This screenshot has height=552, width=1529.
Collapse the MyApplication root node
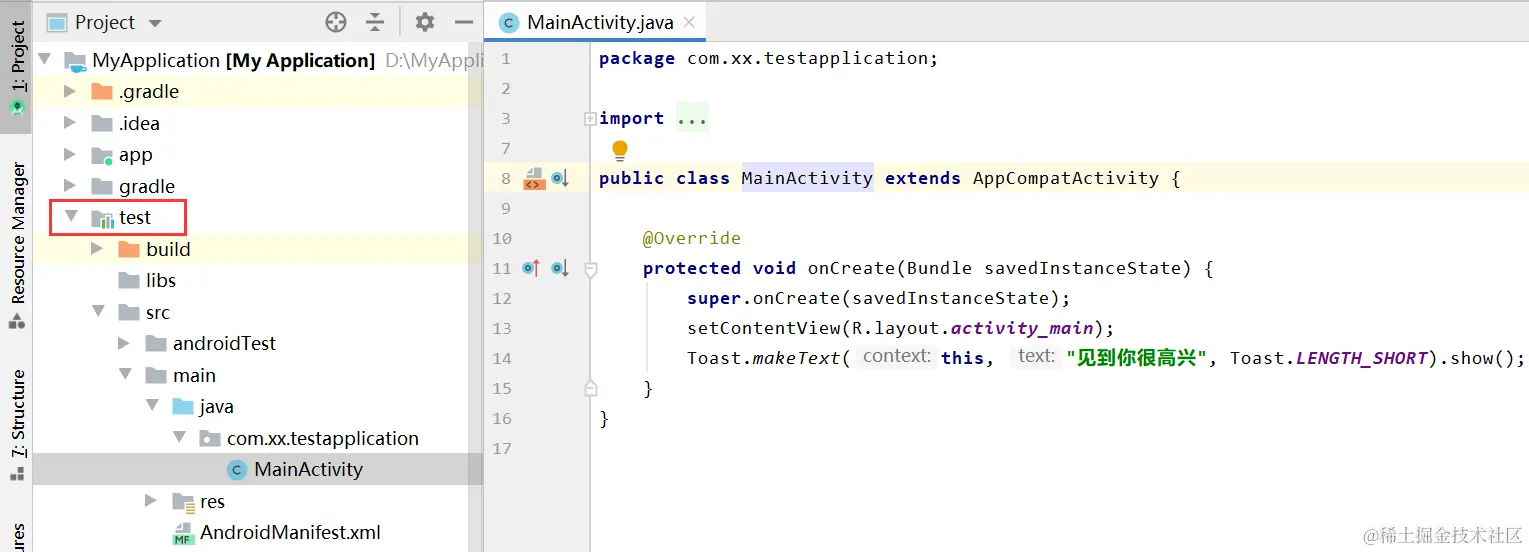tap(46, 60)
